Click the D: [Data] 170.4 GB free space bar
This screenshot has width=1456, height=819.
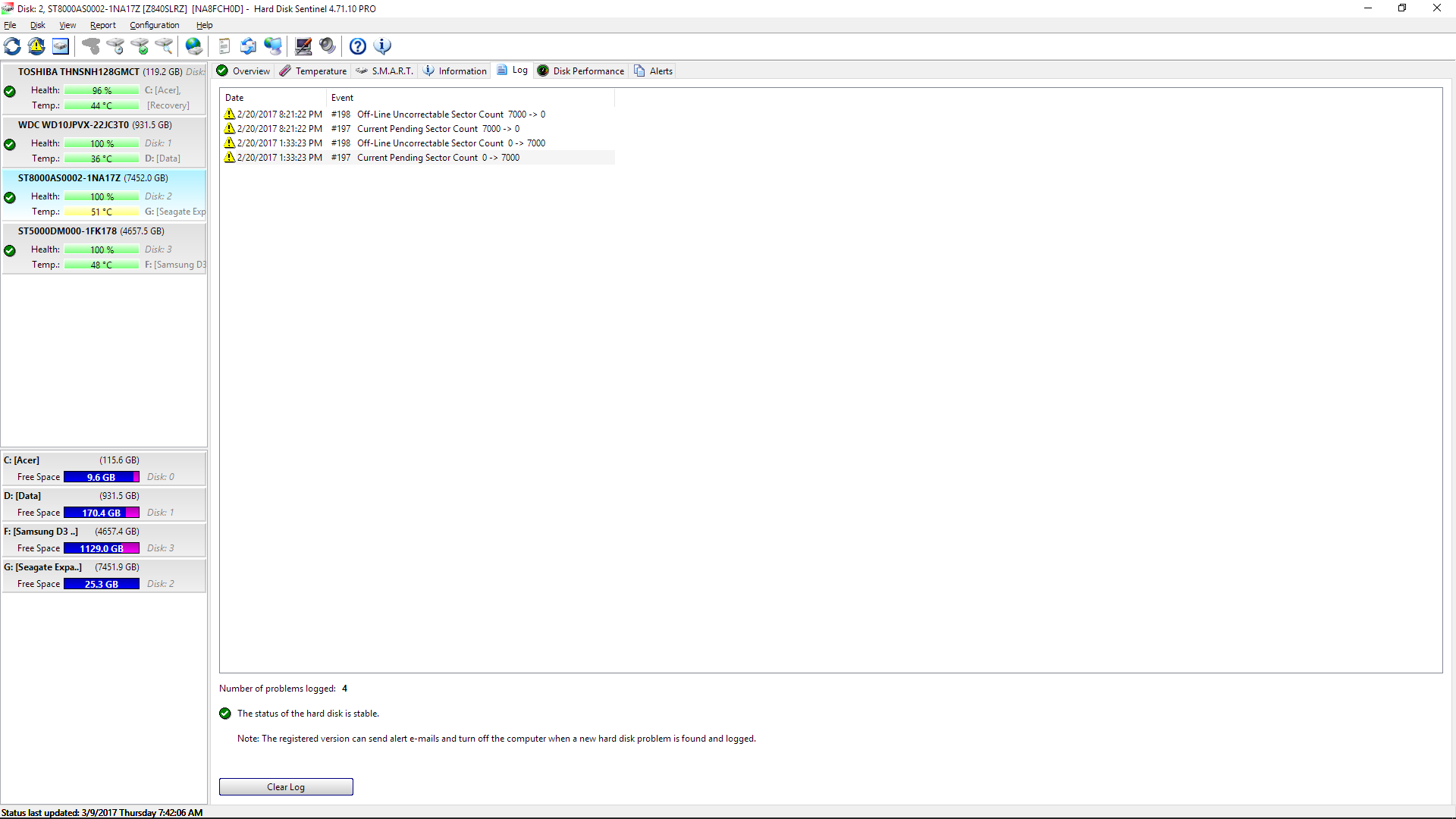(102, 513)
